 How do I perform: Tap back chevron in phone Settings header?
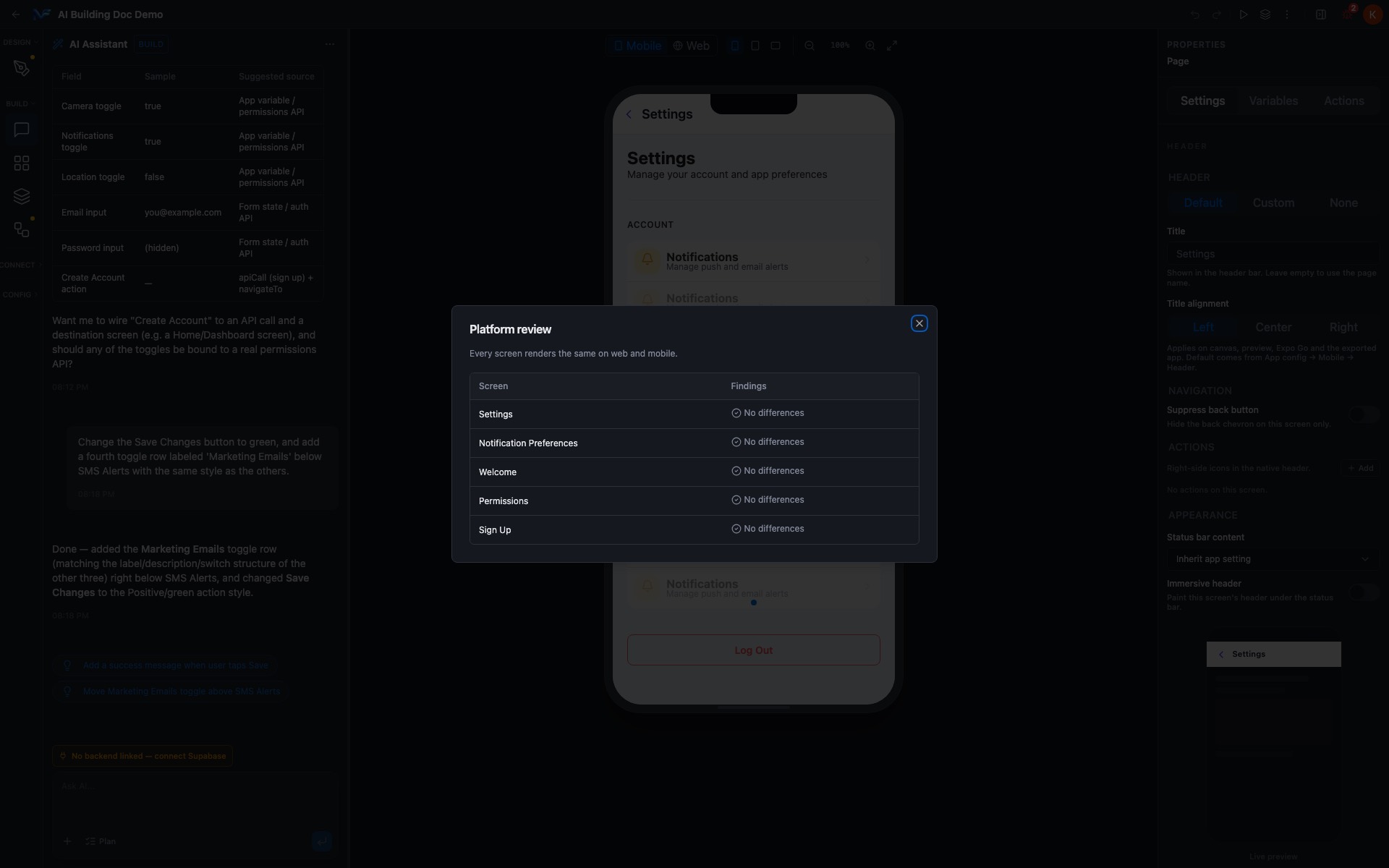[629, 114]
